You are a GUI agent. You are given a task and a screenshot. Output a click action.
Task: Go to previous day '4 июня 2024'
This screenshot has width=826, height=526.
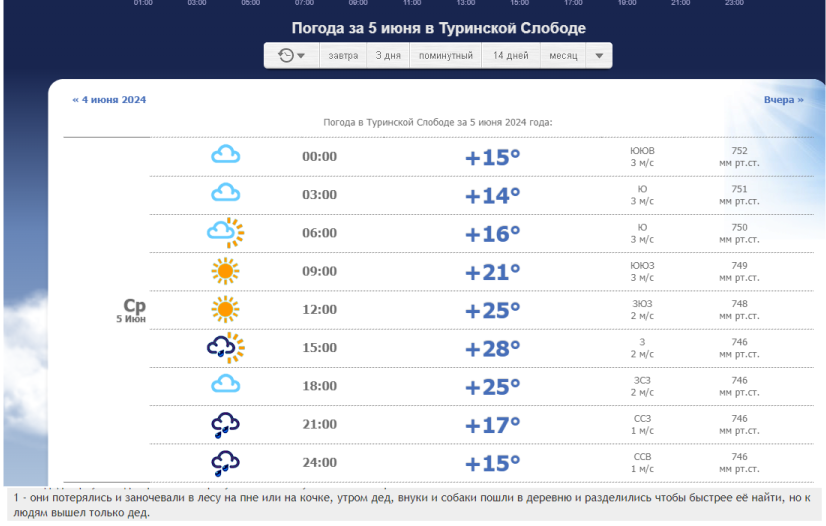[109, 100]
